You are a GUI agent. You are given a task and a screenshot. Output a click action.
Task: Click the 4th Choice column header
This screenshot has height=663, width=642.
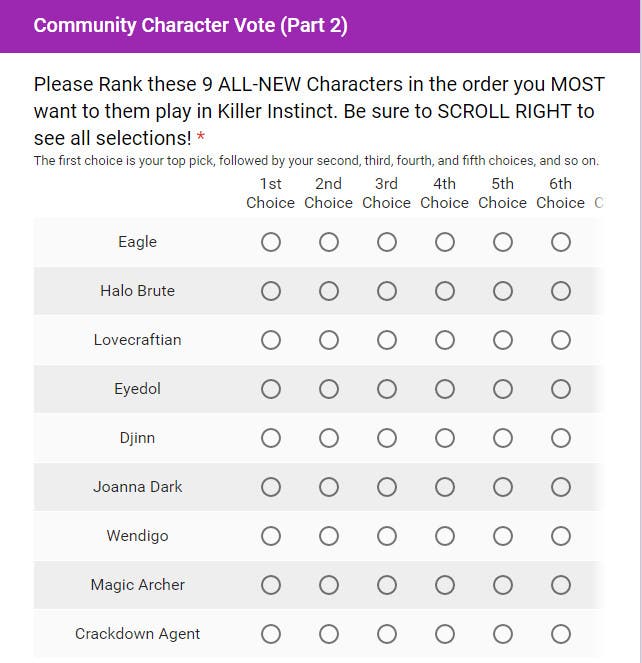click(x=444, y=193)
